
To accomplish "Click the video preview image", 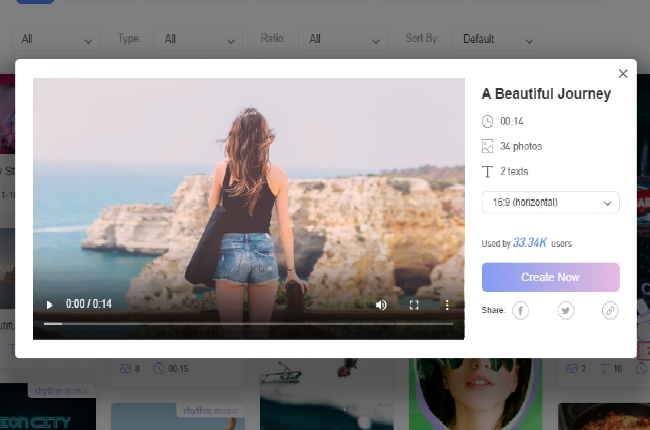I will pyautogui.click(x=248, y=190).
